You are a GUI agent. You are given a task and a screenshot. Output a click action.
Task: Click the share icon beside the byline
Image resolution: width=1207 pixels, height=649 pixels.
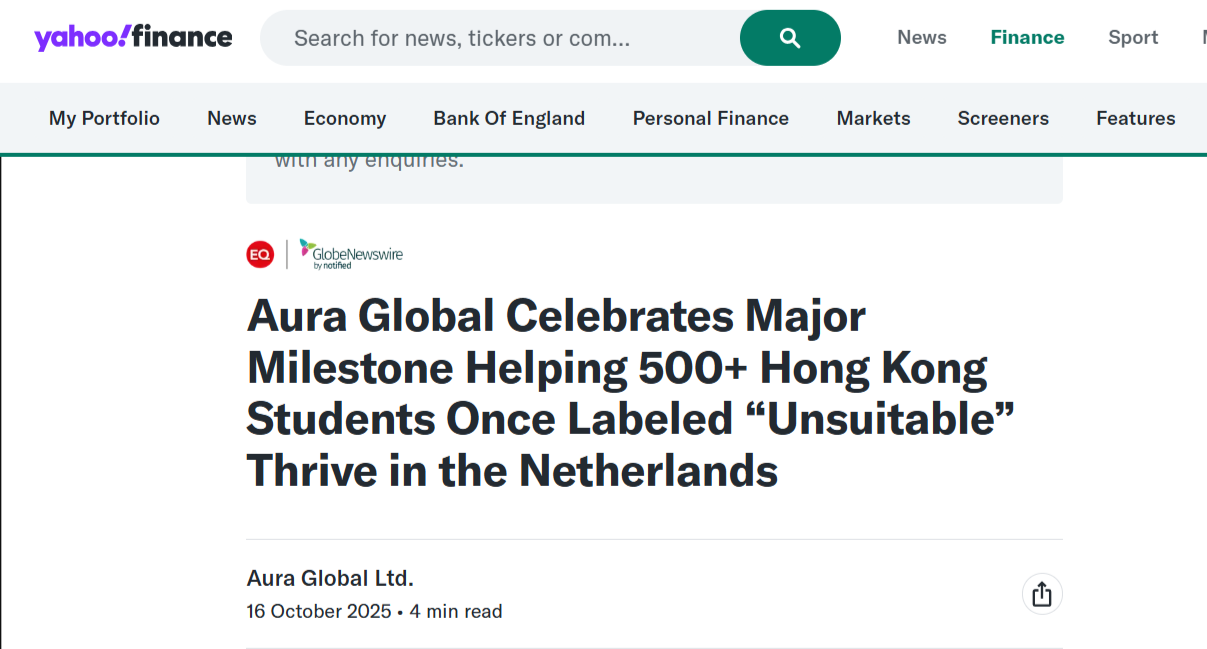pos(1042,594)
